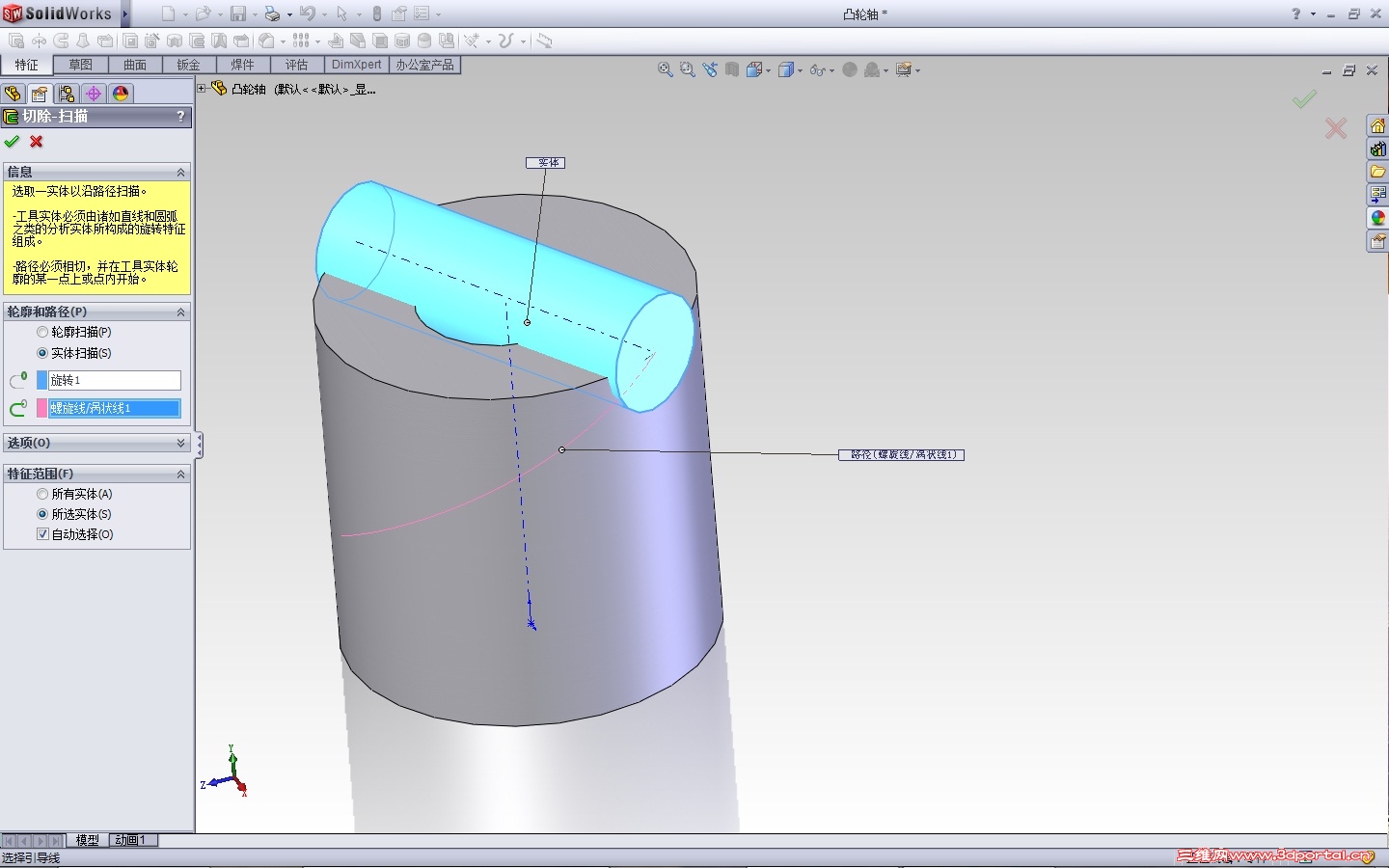The width and height of the screenshot is (1389, 868).
Task: Collapse the 信息 section
Action: pos(180,172)
